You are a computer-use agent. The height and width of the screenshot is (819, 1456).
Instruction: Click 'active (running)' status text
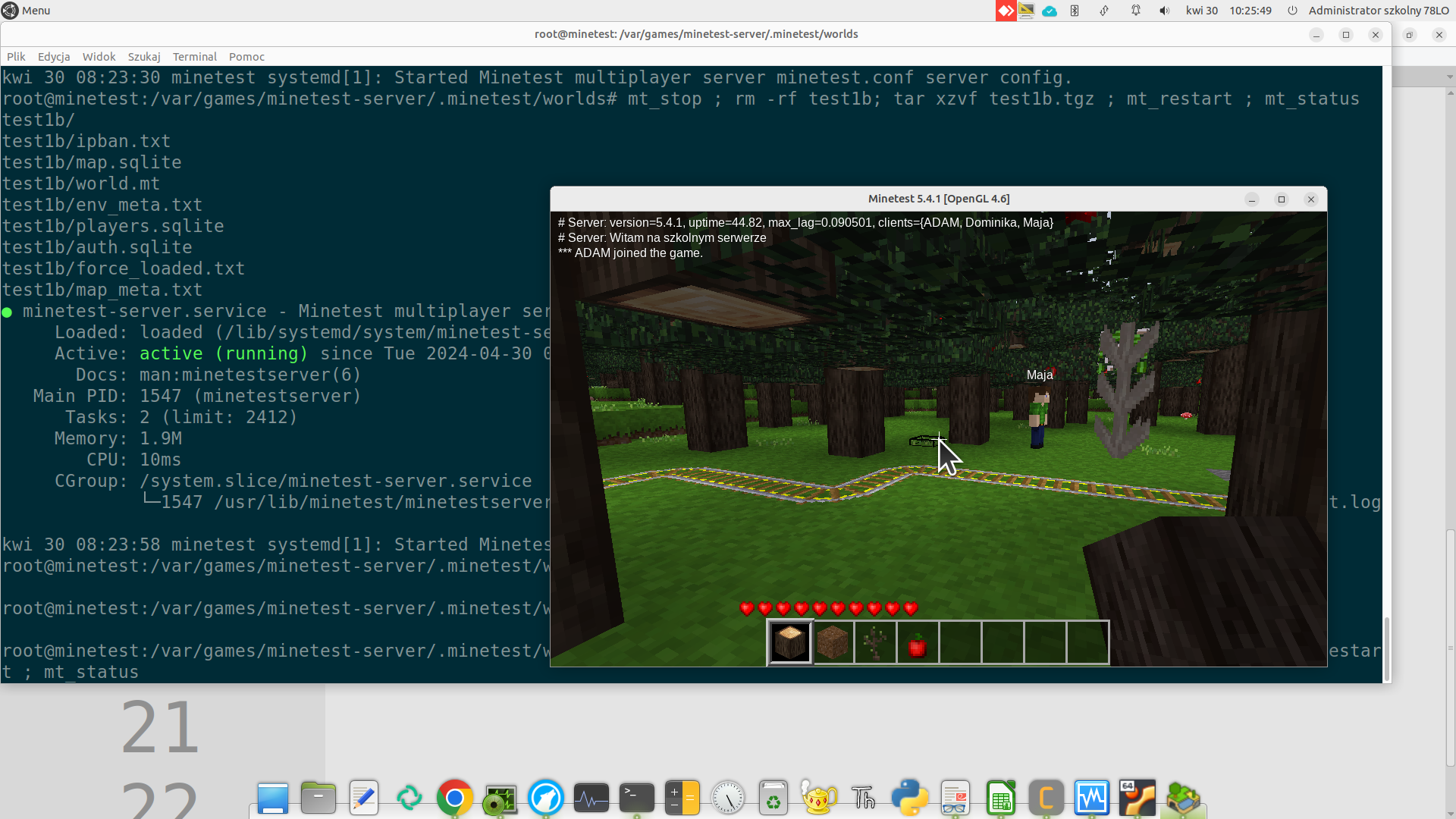tap(224, 353)
